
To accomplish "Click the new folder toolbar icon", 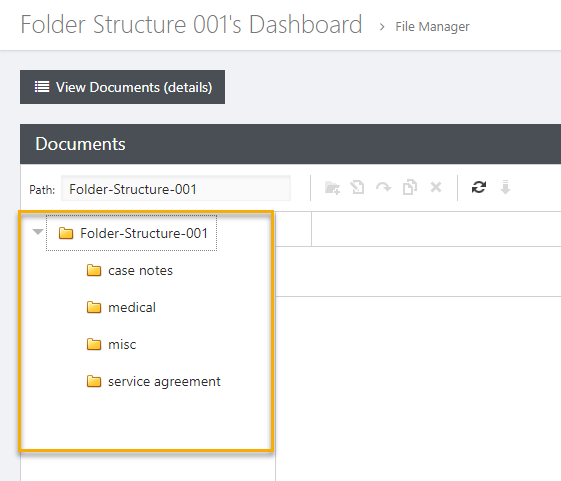I will (332, 188).
